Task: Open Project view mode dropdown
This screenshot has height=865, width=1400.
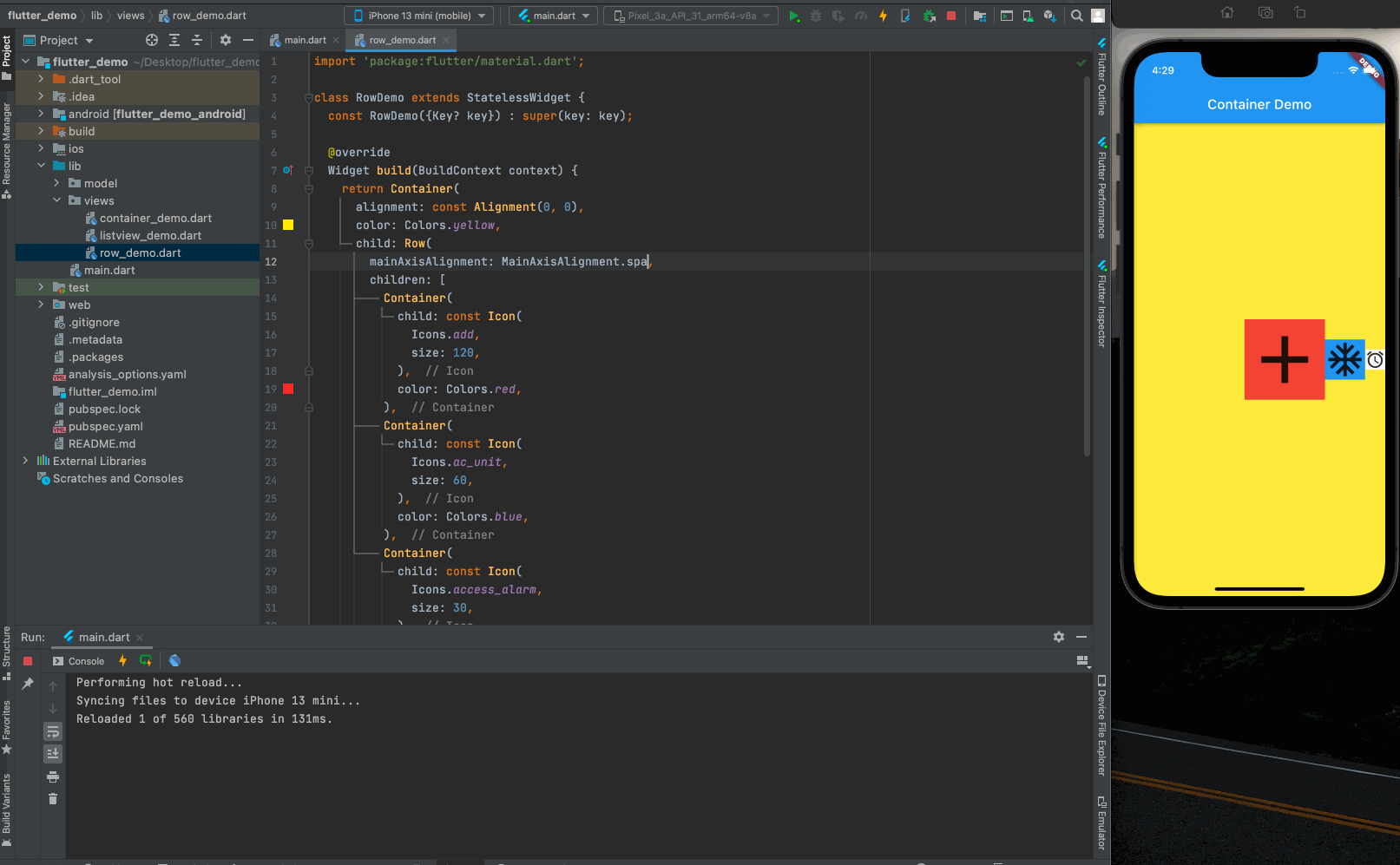Action: (59, 40)
